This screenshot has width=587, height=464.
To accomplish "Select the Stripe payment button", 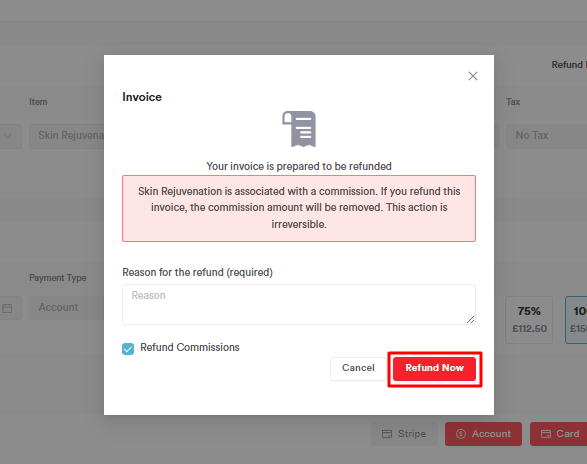I will [x=404, y=434].
